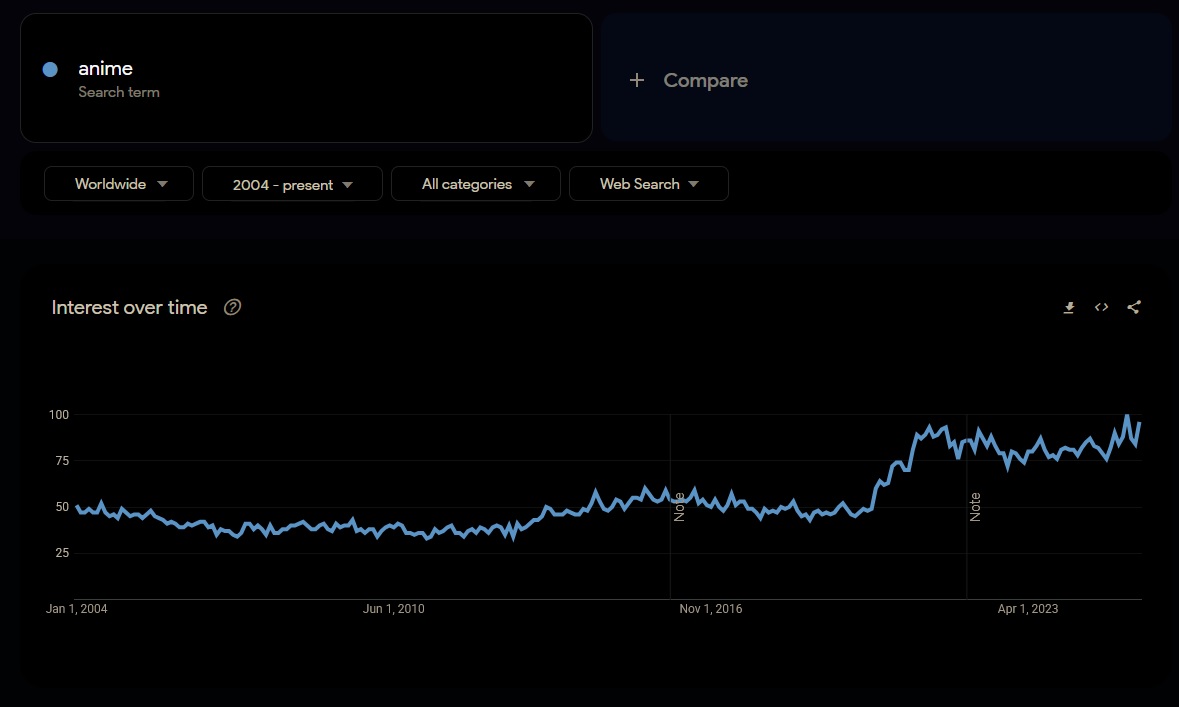The image size is (1179, 707).
Task: Click the blue dot next to anime
Action: (x=50, y=69)
